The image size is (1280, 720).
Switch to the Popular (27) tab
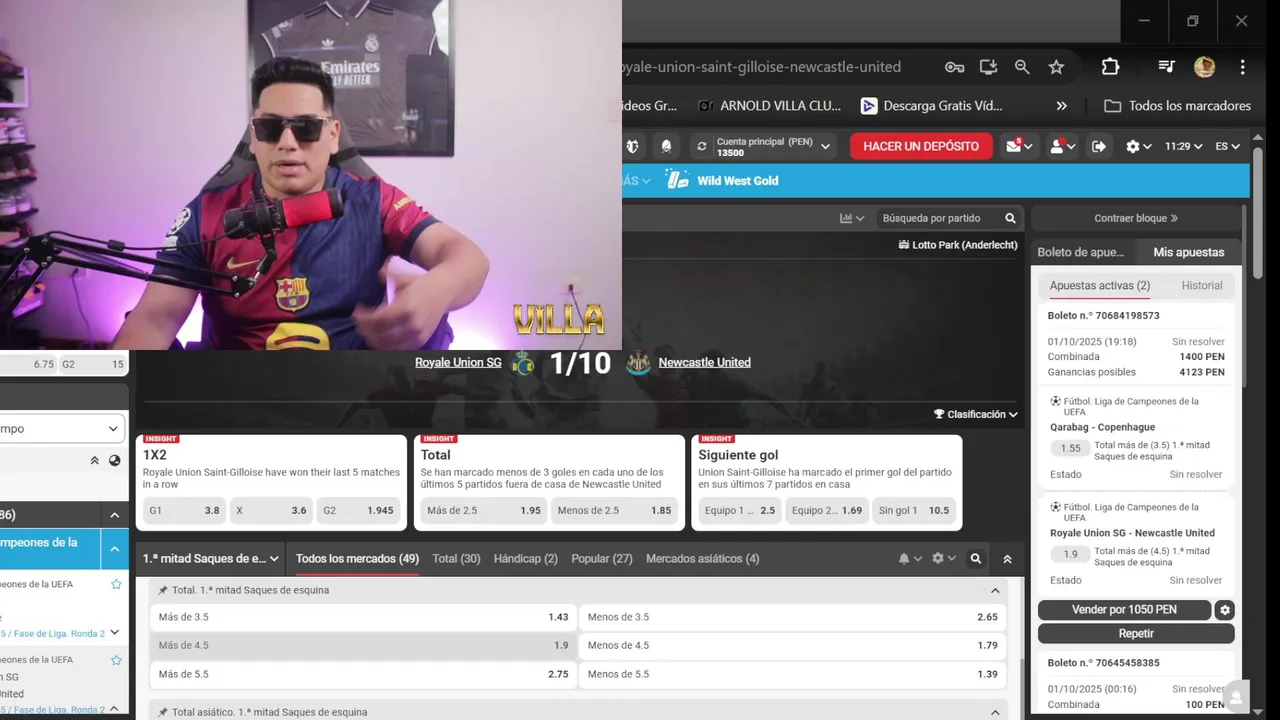(601, 559)
